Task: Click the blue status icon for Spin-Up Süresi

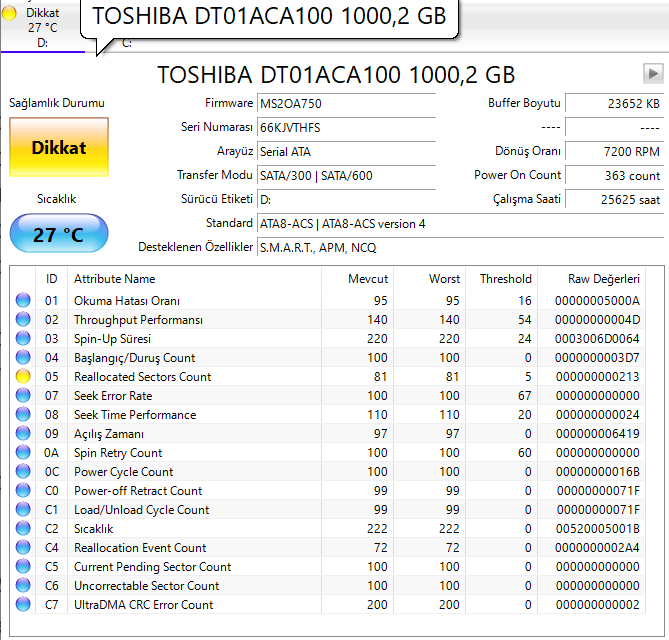Action: point(23,338)
